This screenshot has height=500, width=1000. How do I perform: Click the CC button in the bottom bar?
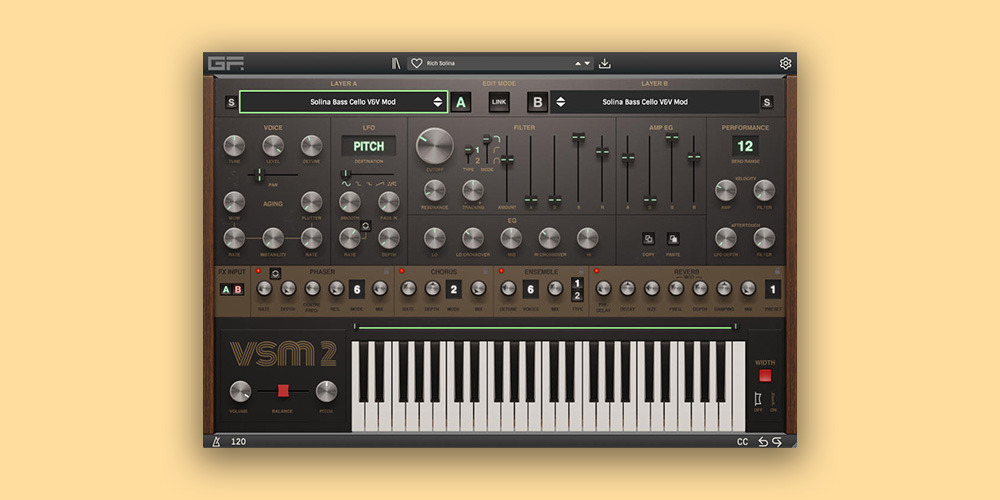click(742, 441)
